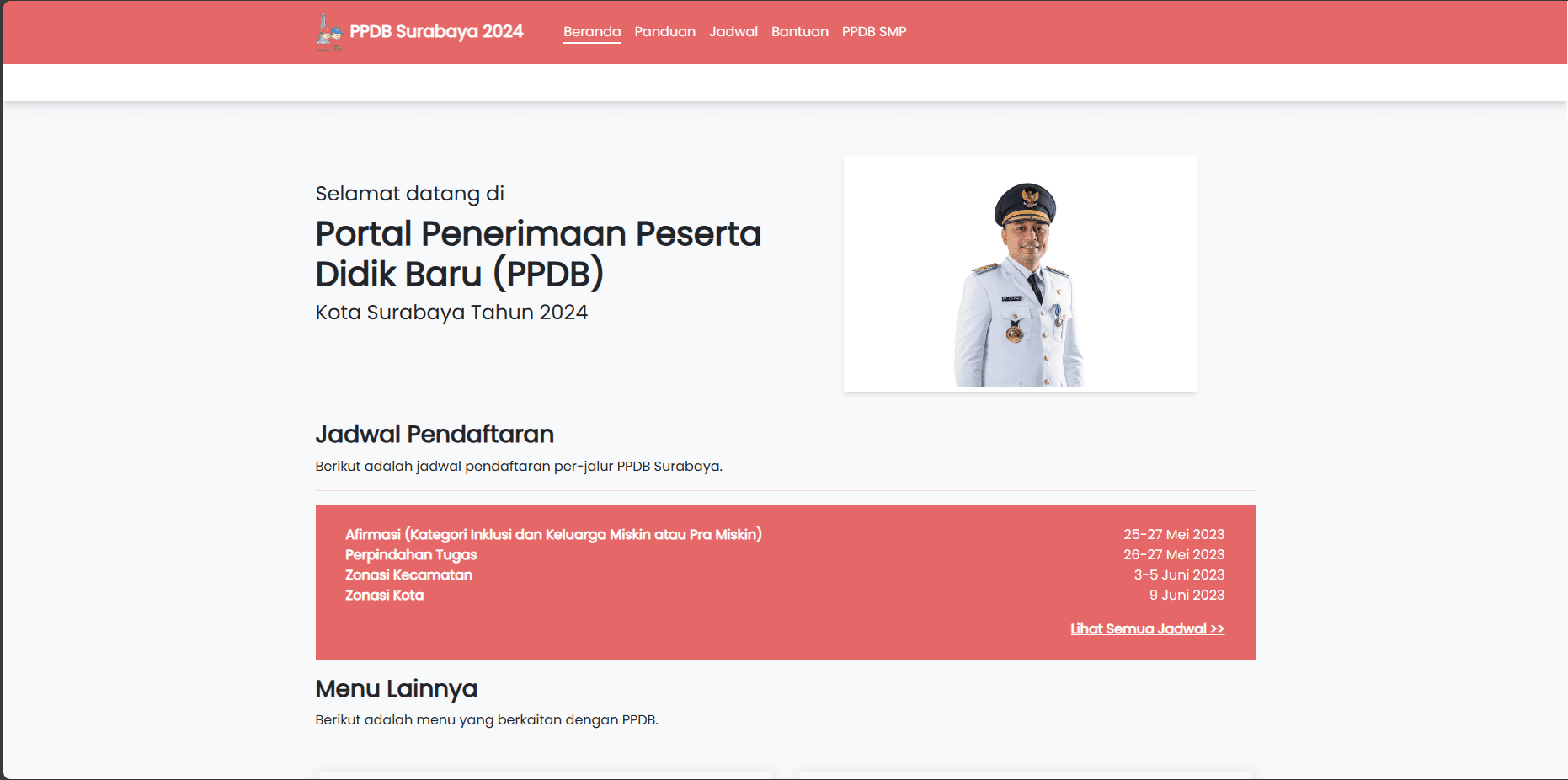The image size is (1568, 780).
Task: Click the Afirmasi schedule entry
Action: pyautogui.click(x=553, y=534)
